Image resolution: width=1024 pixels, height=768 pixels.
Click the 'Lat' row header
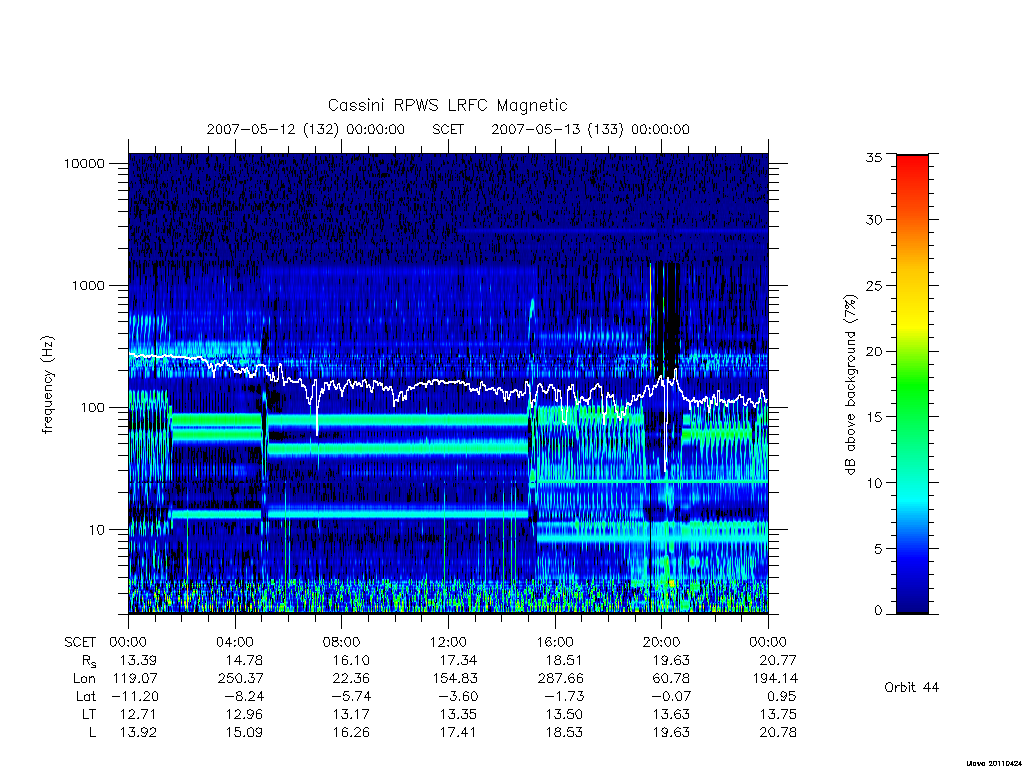click(86, 696)
